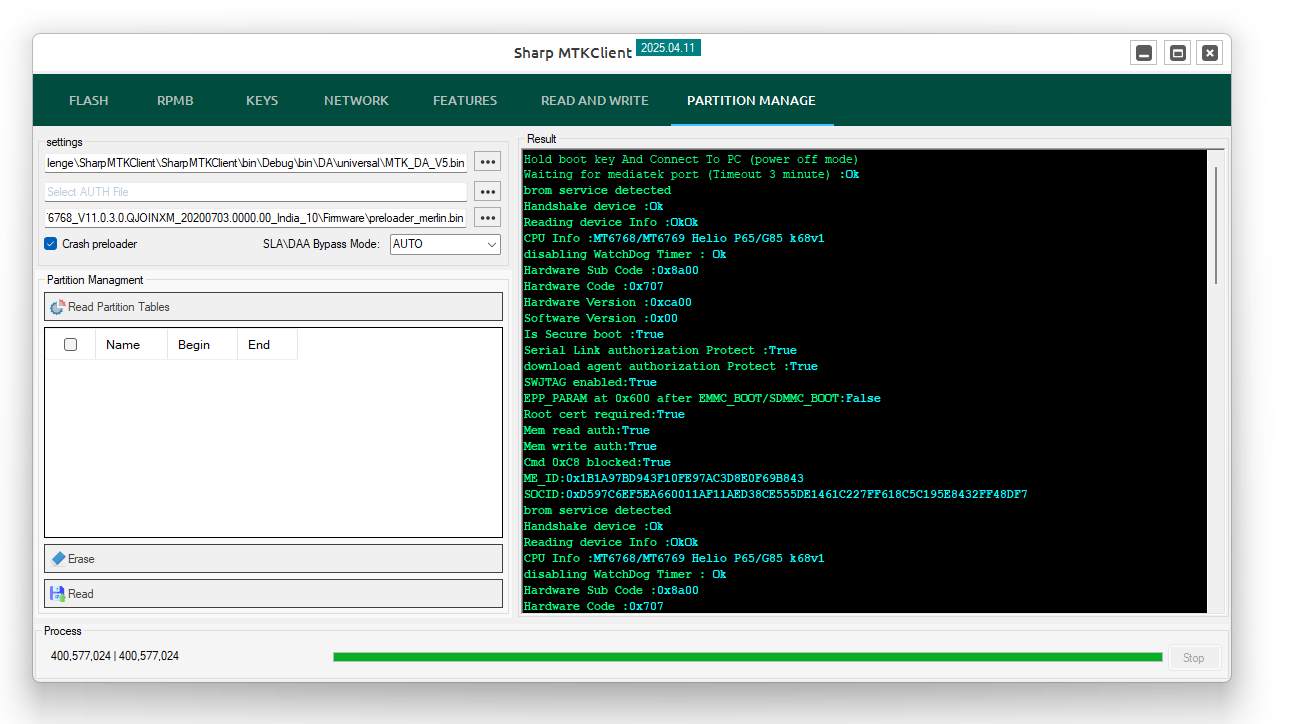Click the End column header
This screenshot has height=724, width=1316.
267,344
